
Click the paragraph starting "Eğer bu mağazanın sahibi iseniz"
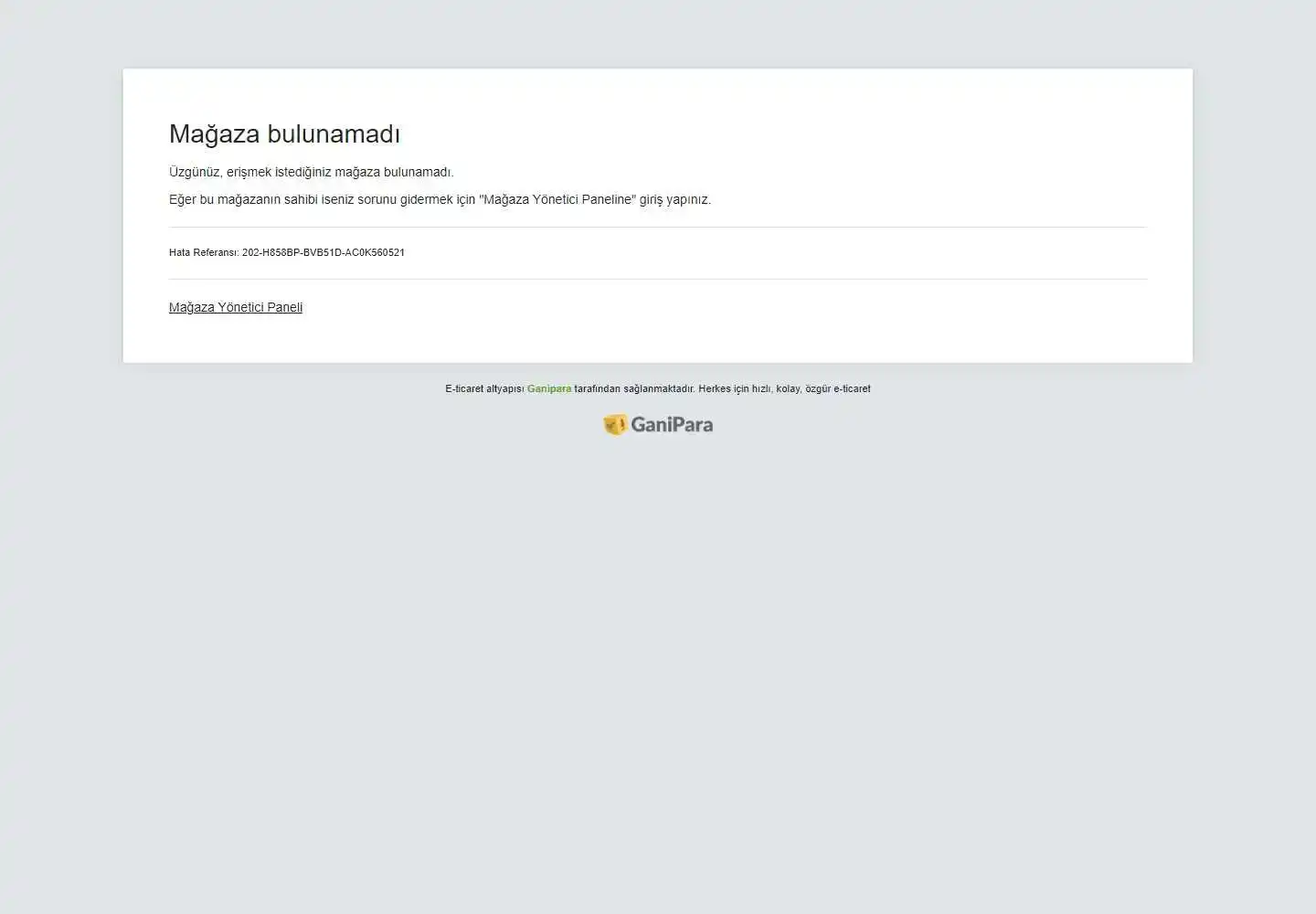point(440,199)
